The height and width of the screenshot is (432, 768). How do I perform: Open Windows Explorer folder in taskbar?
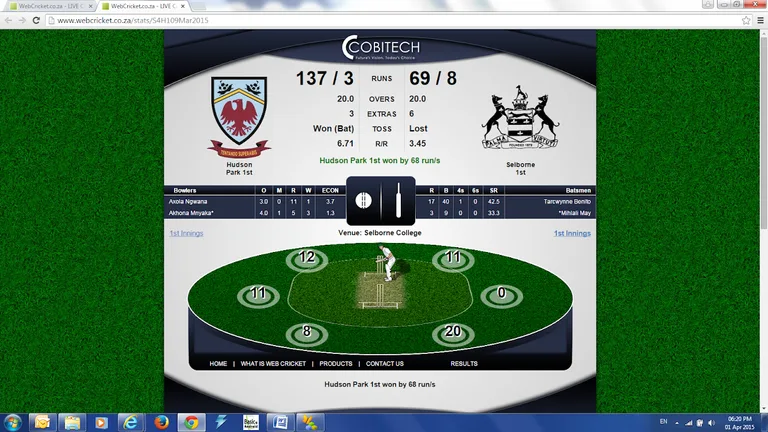[x=72, y=422]
